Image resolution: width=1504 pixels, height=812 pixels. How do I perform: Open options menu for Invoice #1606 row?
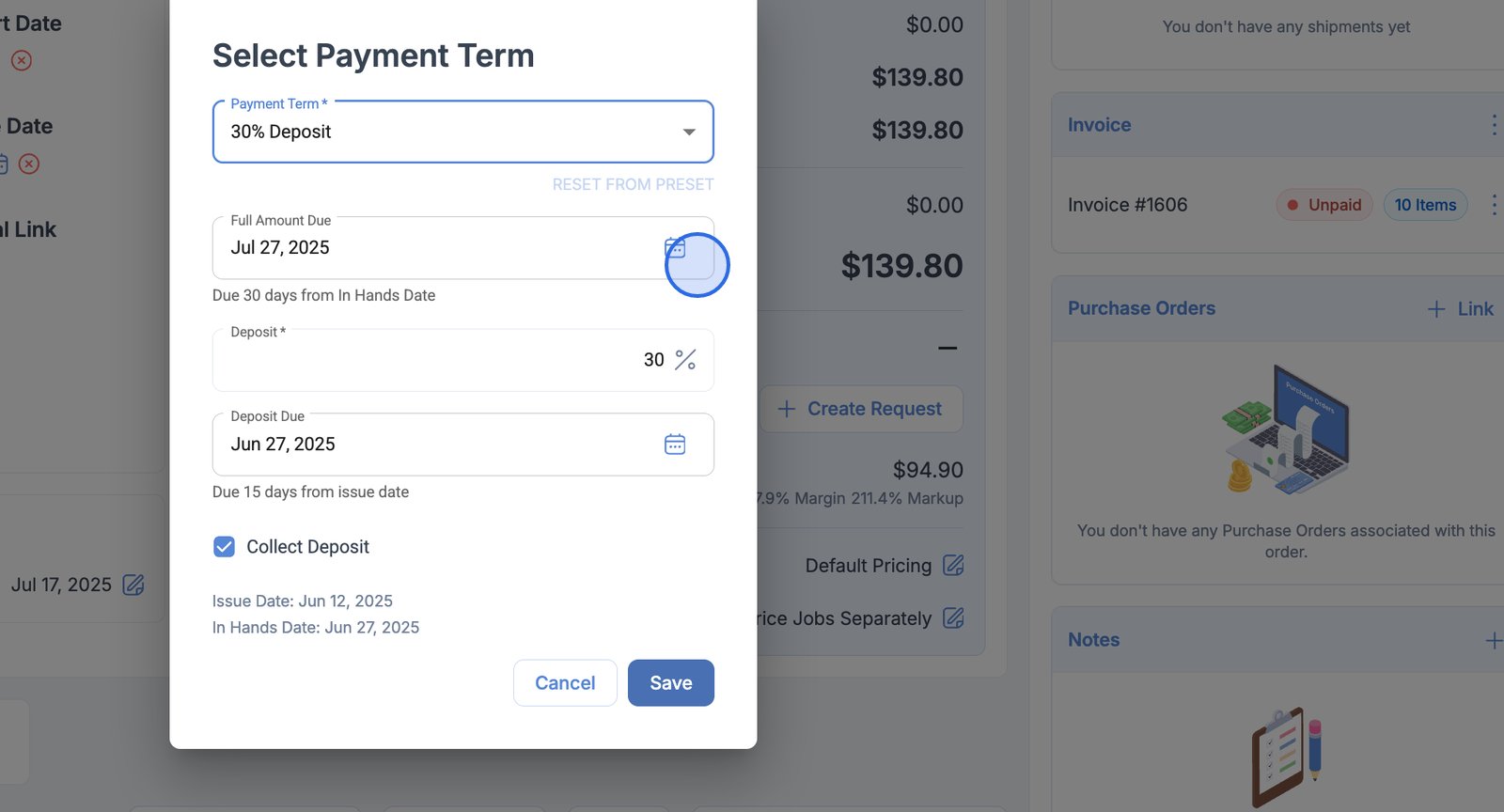(1494, 205)
